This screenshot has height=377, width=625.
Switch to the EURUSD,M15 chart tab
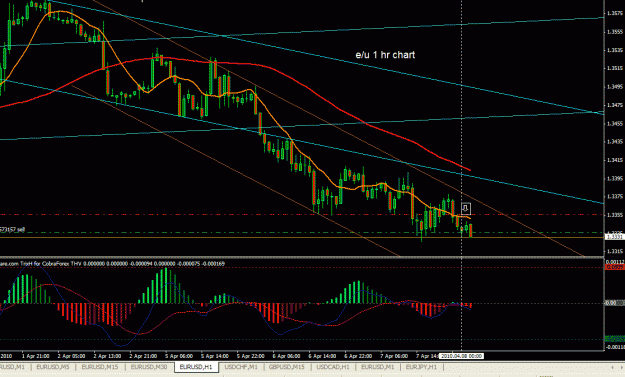pos(100,367)
